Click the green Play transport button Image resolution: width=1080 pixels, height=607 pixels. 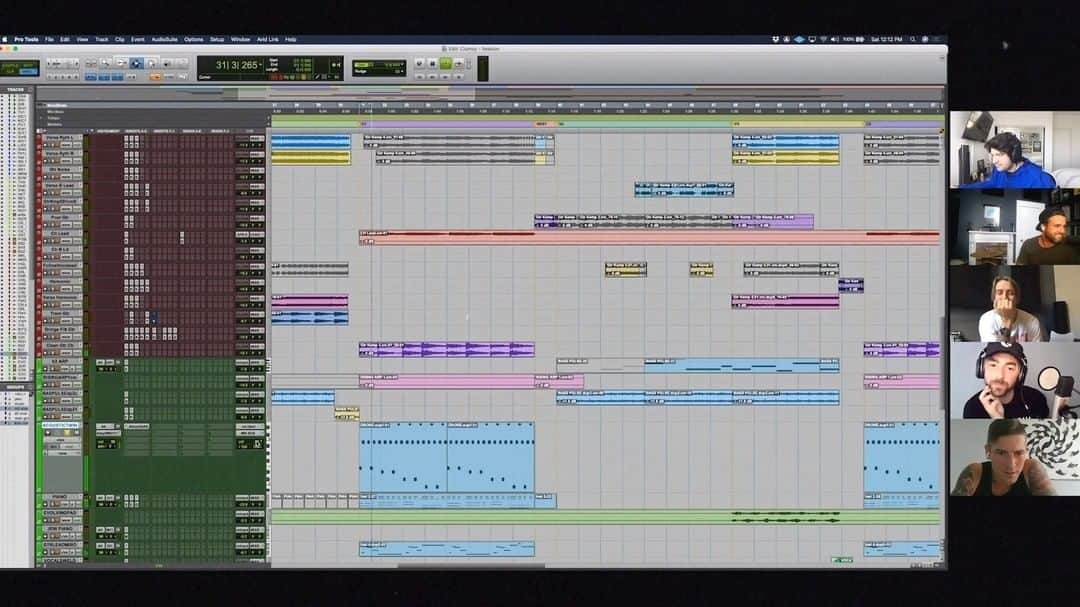[x=445, y=63]
